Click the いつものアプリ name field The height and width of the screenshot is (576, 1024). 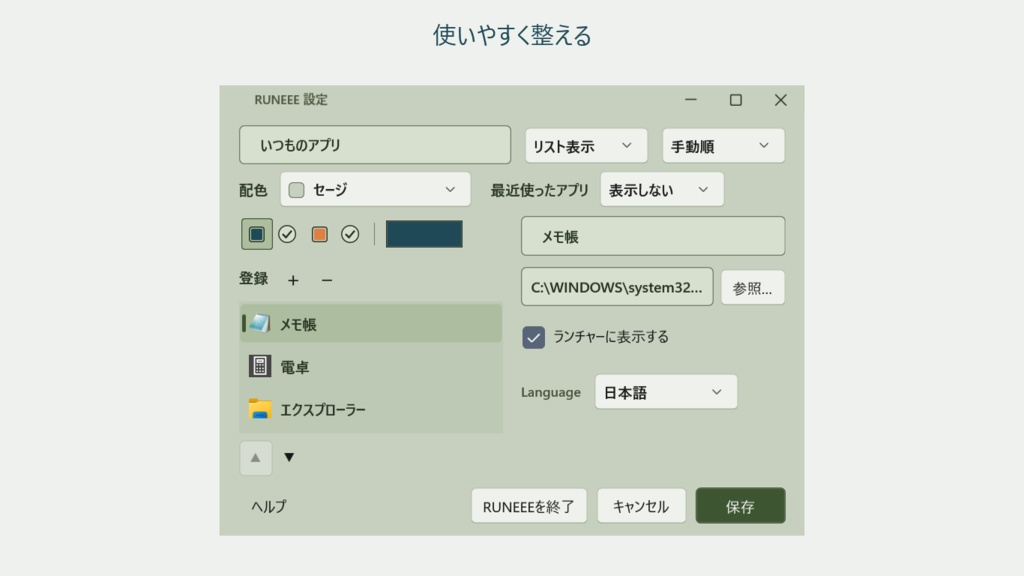(x=375, y=145)
